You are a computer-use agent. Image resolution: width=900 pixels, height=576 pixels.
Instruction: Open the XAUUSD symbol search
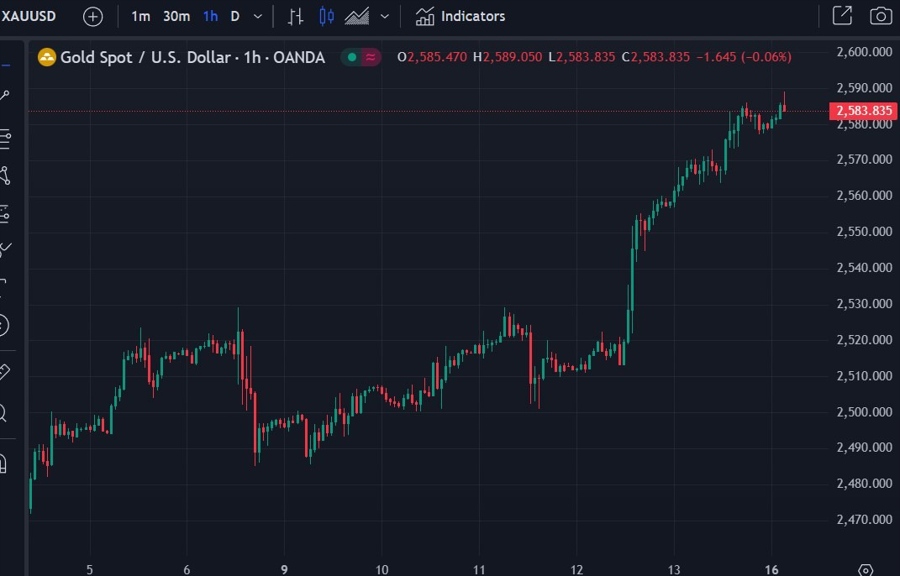pyautogui.click(x=28, y=16)
